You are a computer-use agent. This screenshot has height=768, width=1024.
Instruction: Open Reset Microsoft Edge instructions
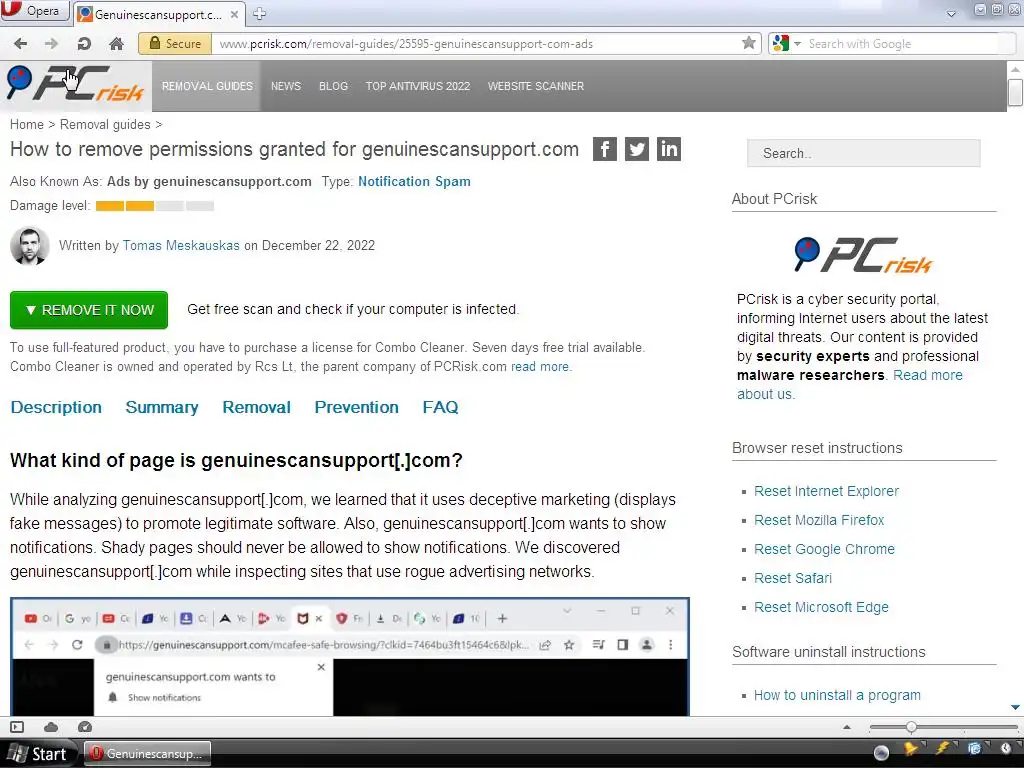pyautogui.click(x=821, y=607)
